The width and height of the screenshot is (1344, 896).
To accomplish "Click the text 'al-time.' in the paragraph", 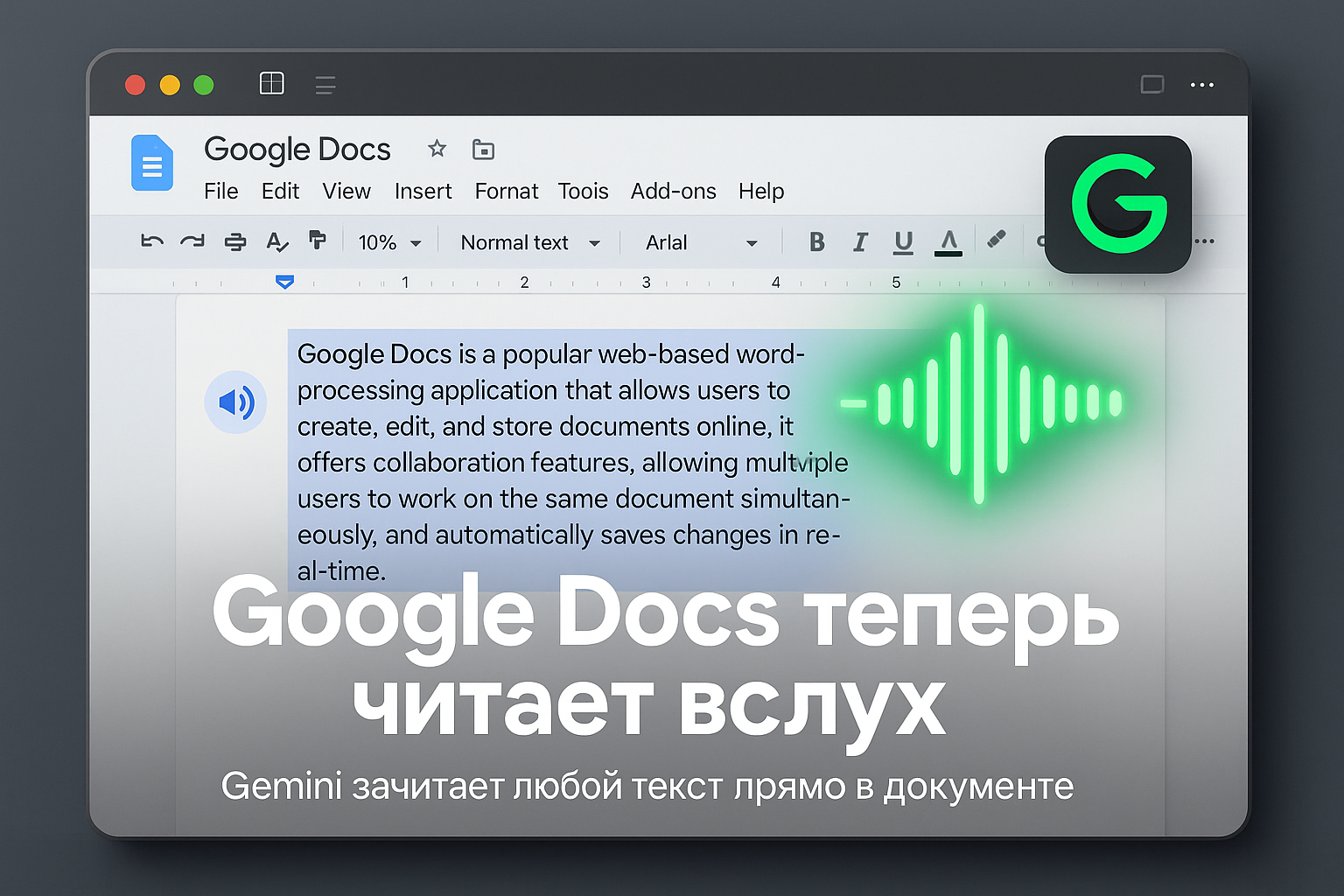I will (x=341, y=570).
